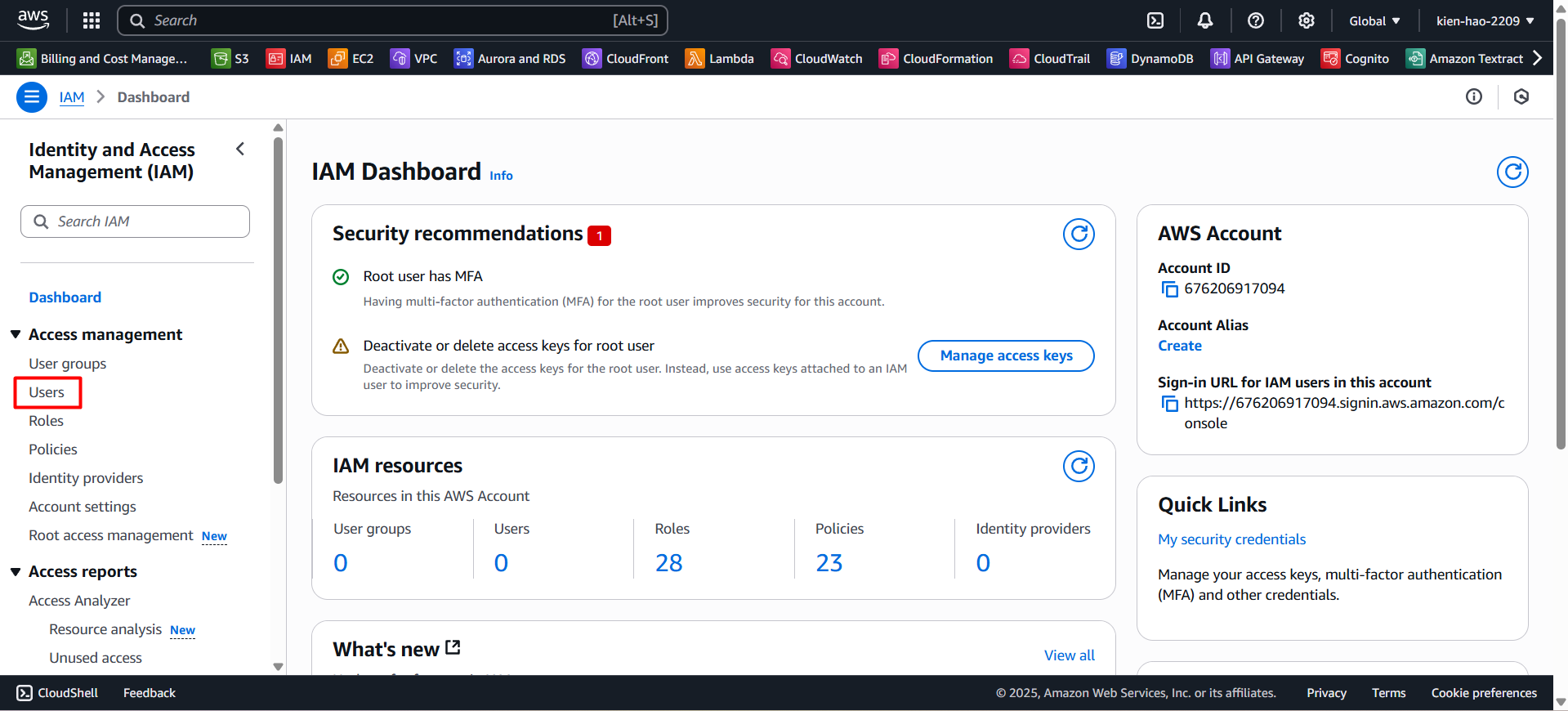Click the Manage access keys button
1568x711 pixels.
pos(1006,355)
